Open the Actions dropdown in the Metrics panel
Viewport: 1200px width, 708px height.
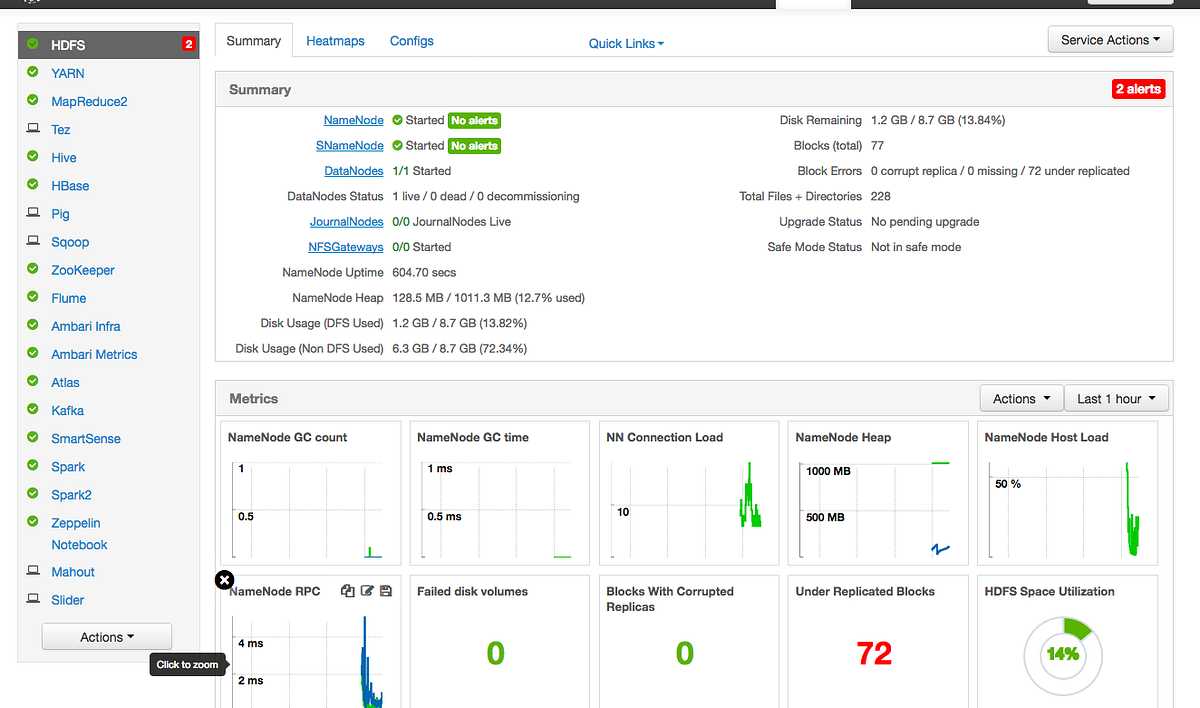pyautogui.click(x=1021, y=398)
